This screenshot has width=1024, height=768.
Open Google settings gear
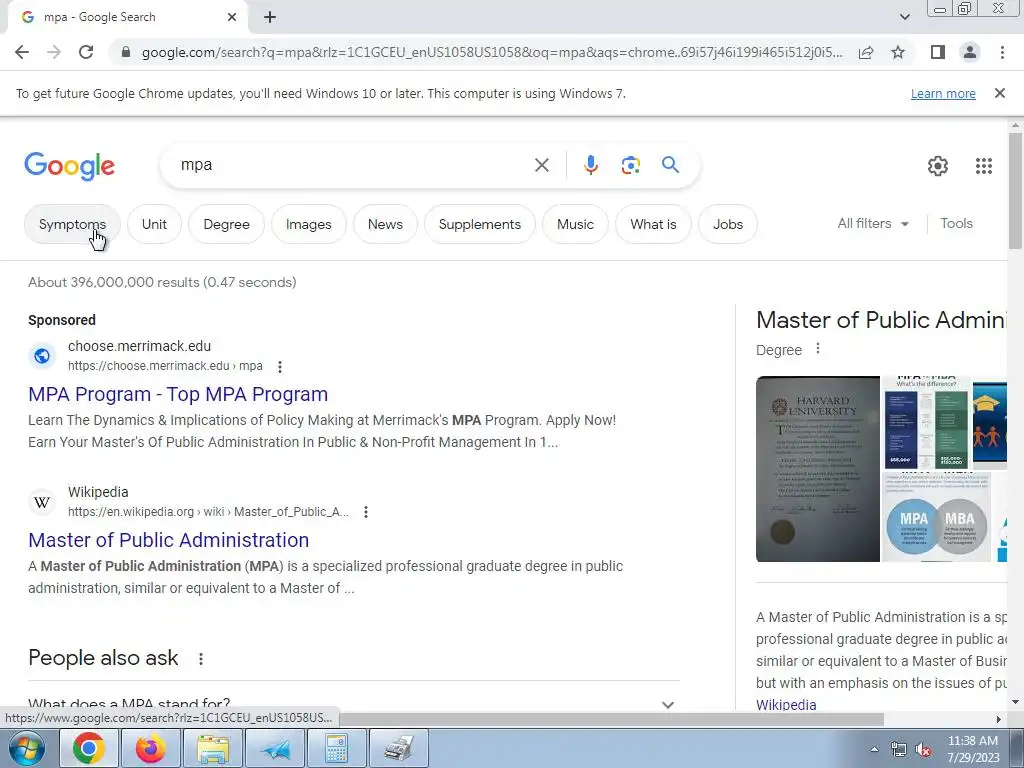pyautogui.click(x=938, y=166)
